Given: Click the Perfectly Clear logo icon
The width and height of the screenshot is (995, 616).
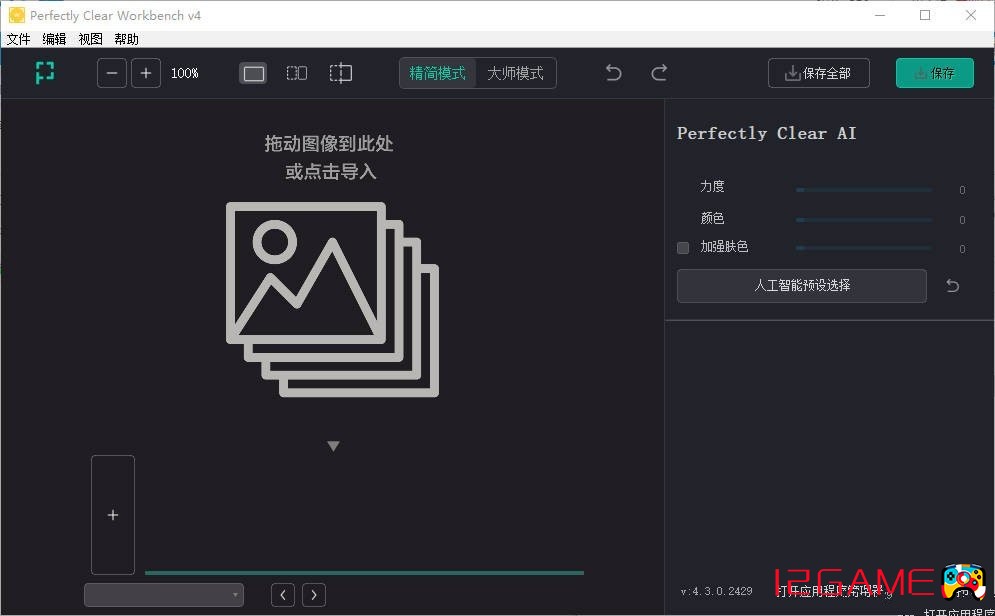Looking at the screenshot, I should [45, 73].
